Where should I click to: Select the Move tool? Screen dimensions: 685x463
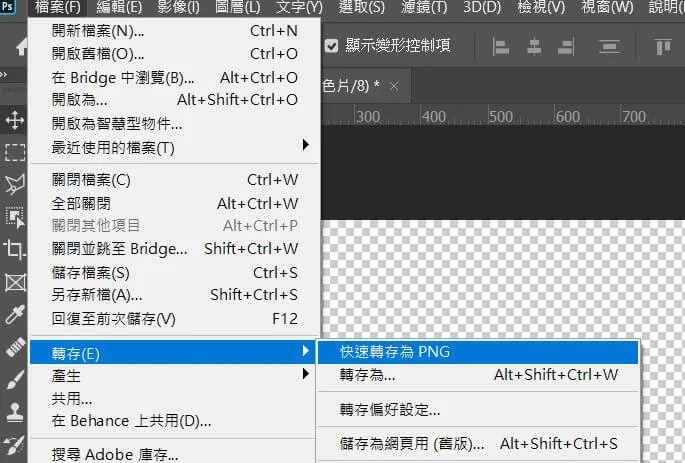[14, 120]
